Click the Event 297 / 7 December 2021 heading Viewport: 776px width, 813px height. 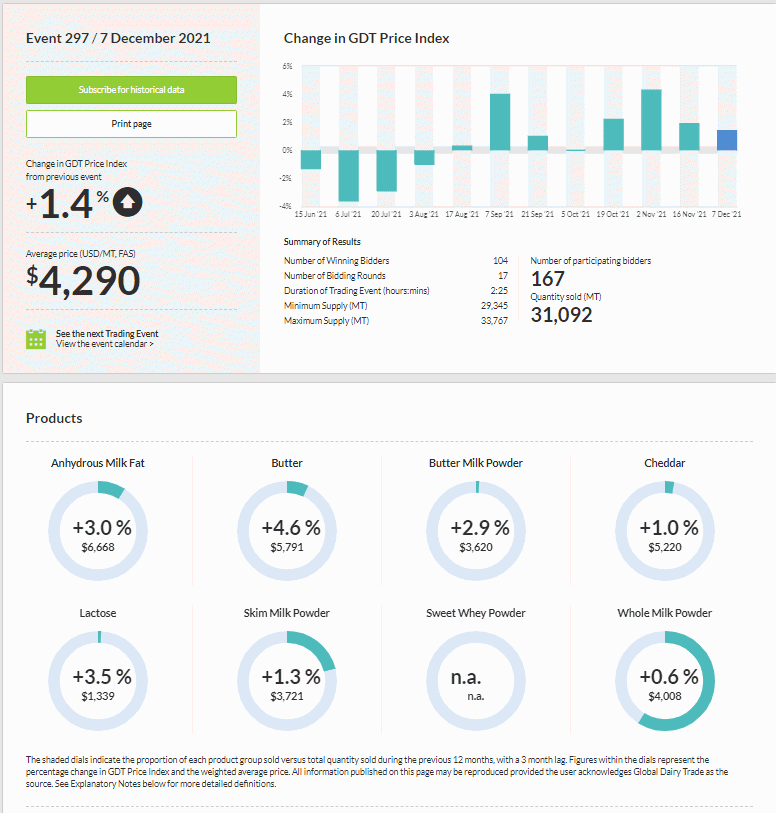[118, 38]
